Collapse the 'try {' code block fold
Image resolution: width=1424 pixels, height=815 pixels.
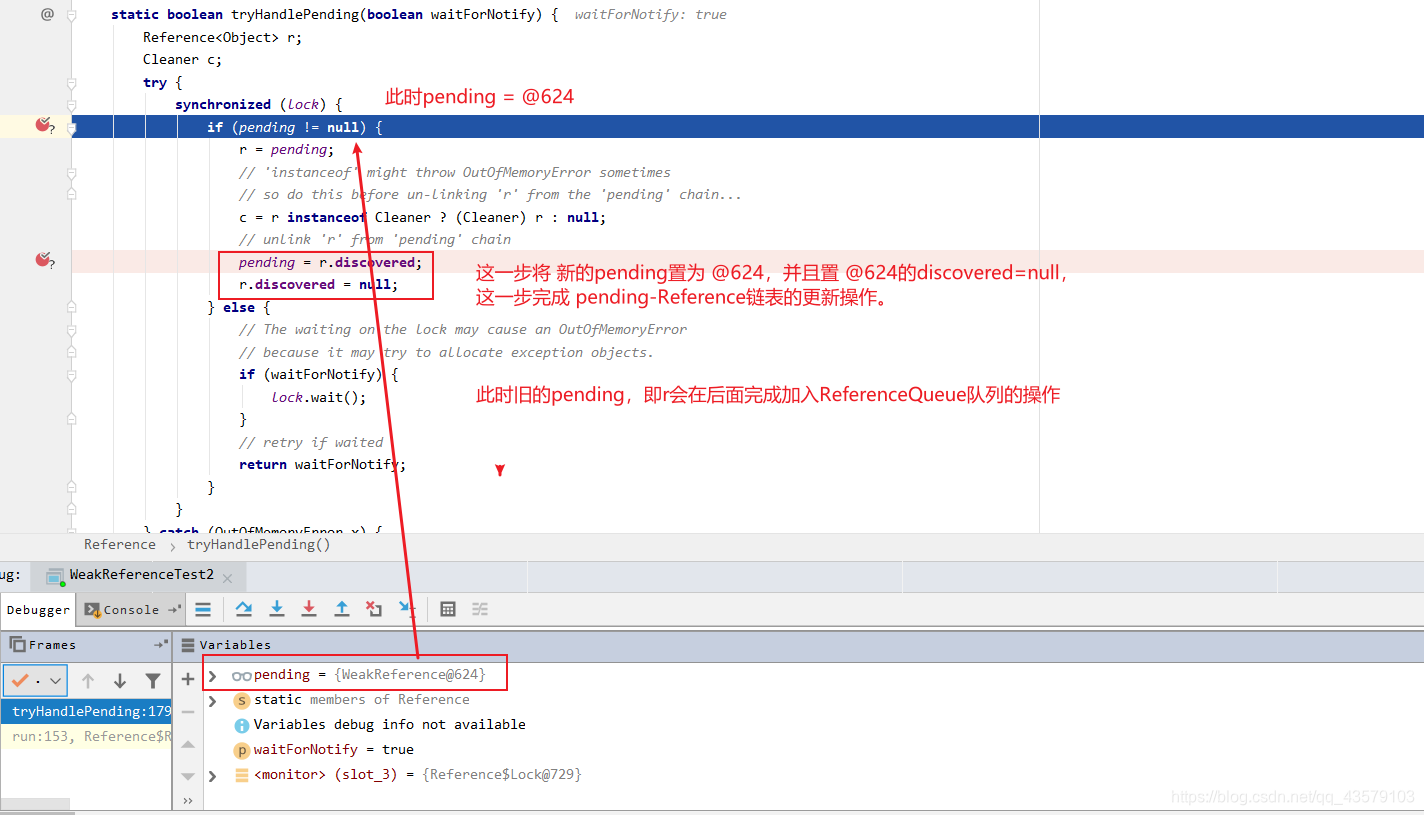coord(71,82)
